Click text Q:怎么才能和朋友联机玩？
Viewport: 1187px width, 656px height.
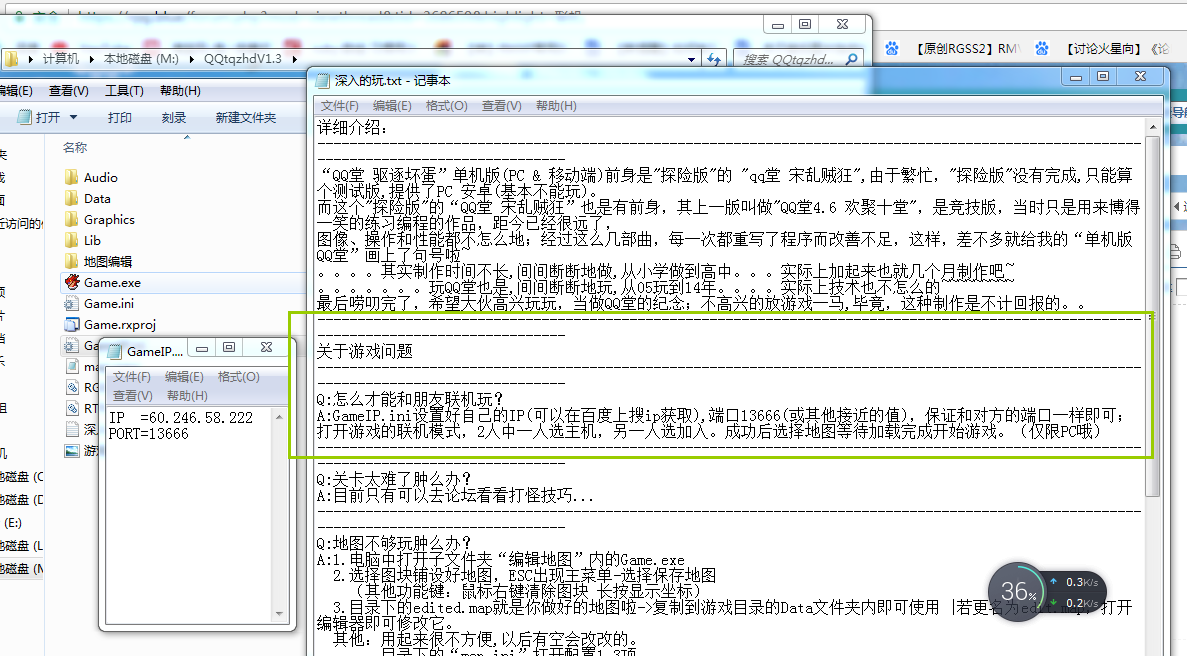point(410,400)
